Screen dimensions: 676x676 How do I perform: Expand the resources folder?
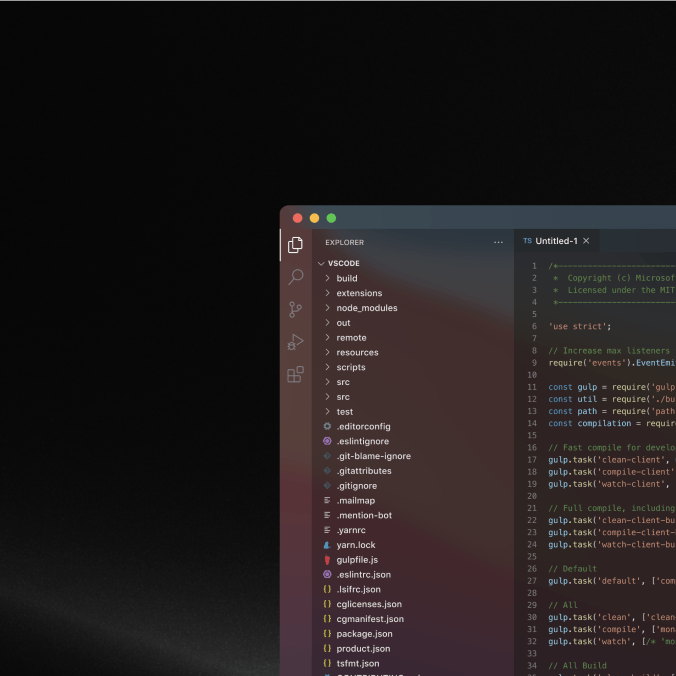pyautogui.click(x=357, y=353)
